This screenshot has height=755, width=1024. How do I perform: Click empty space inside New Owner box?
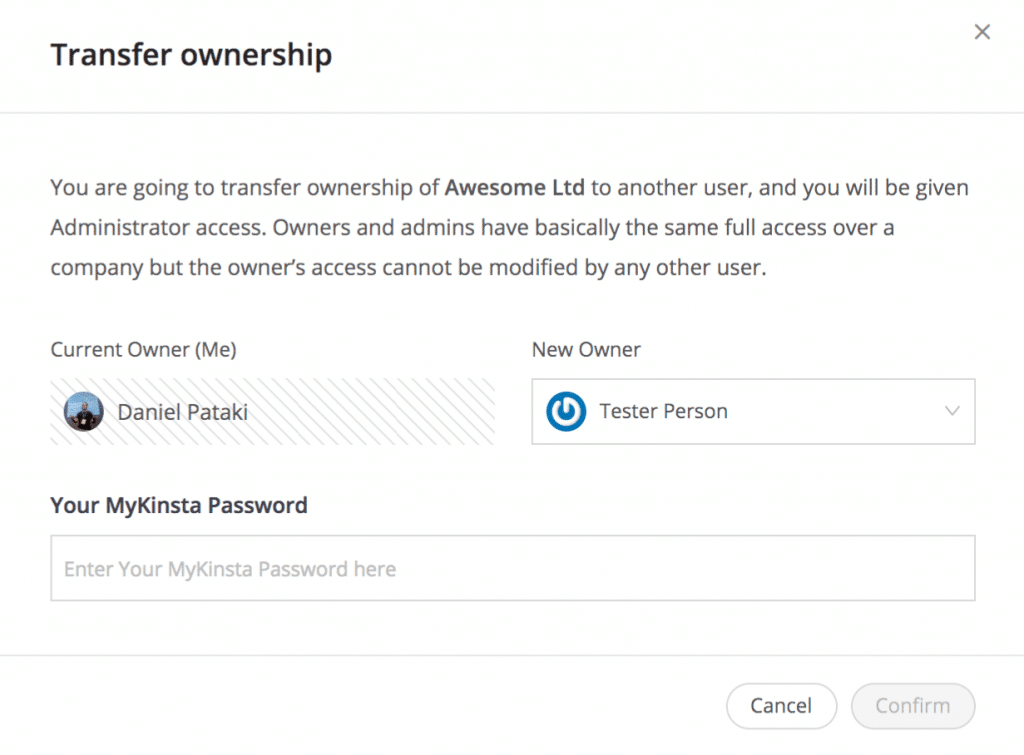click(830, 411)
